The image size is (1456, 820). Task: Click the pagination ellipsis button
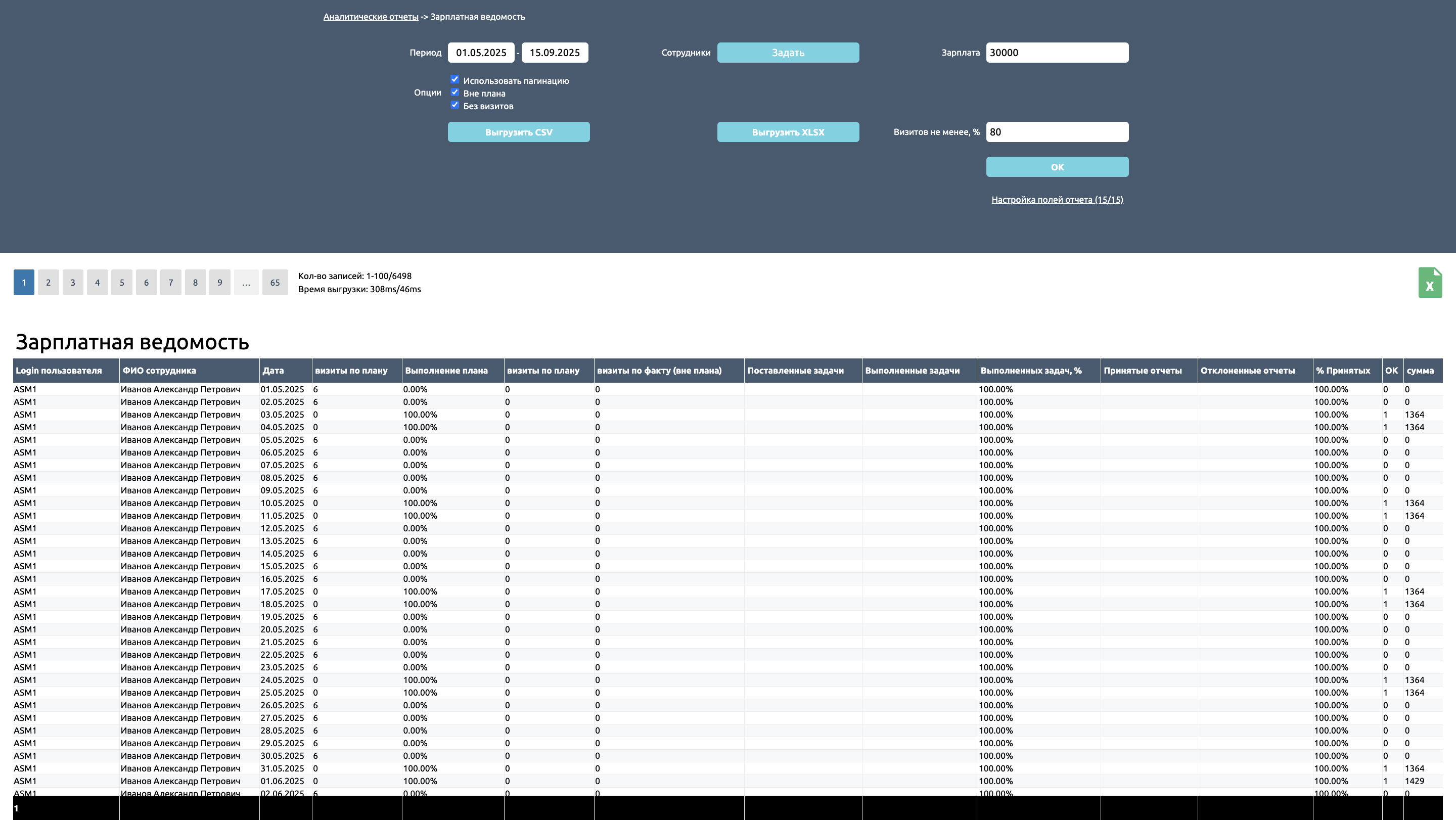pos(246,283)
